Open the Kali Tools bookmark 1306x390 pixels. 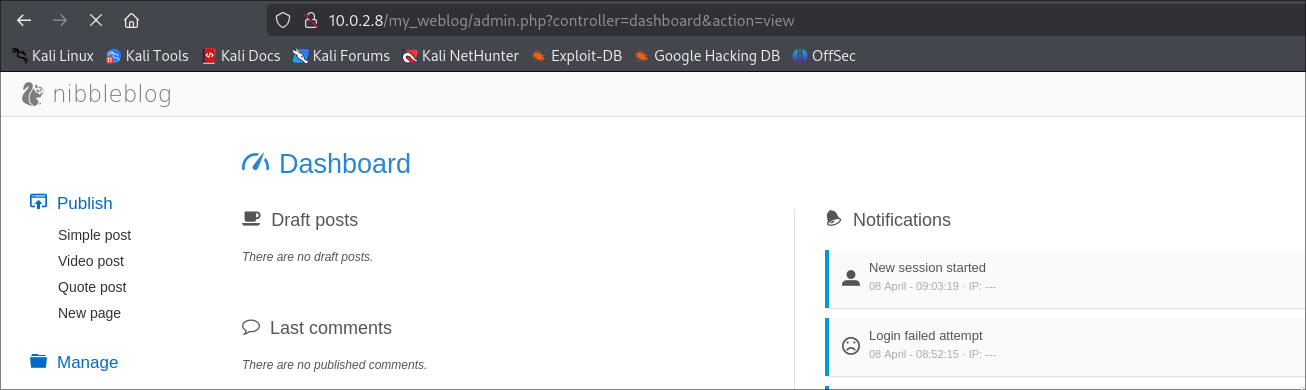tap(147, 56)
